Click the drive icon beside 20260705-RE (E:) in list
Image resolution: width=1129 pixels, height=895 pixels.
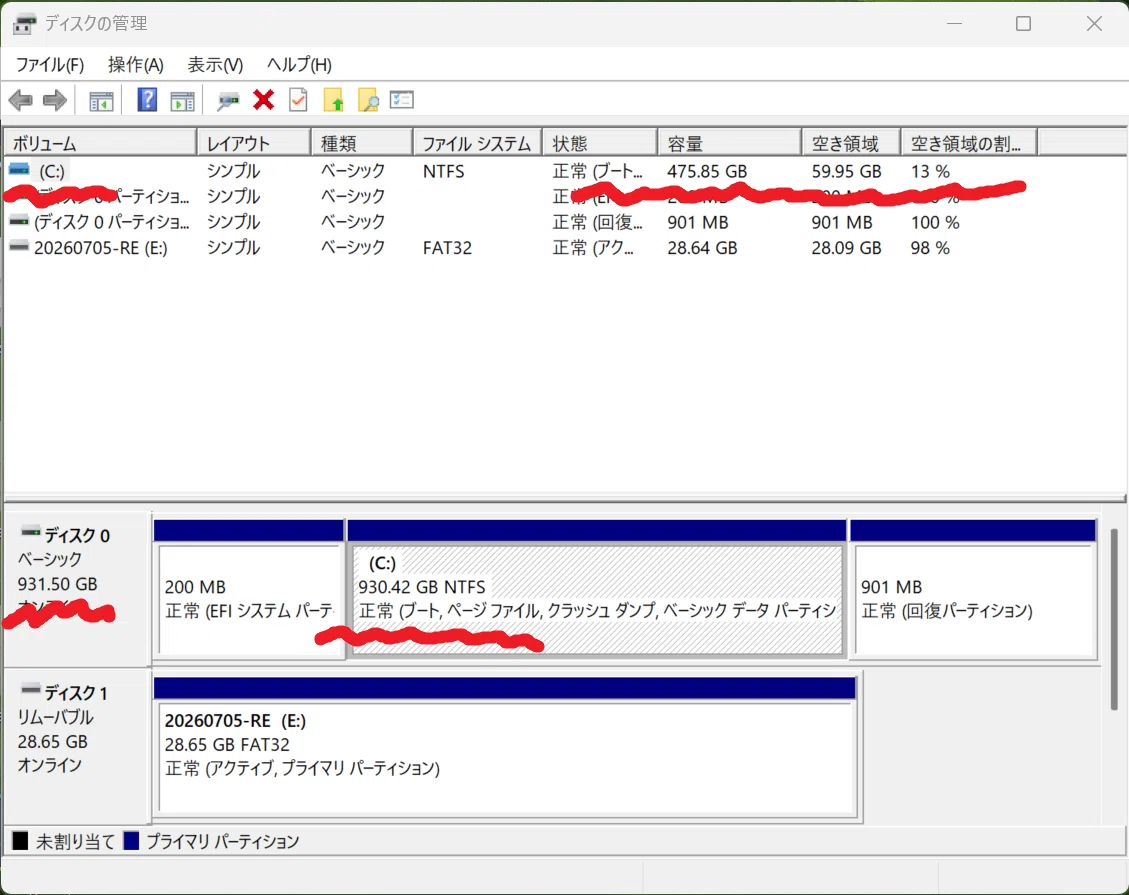(19, 247)
